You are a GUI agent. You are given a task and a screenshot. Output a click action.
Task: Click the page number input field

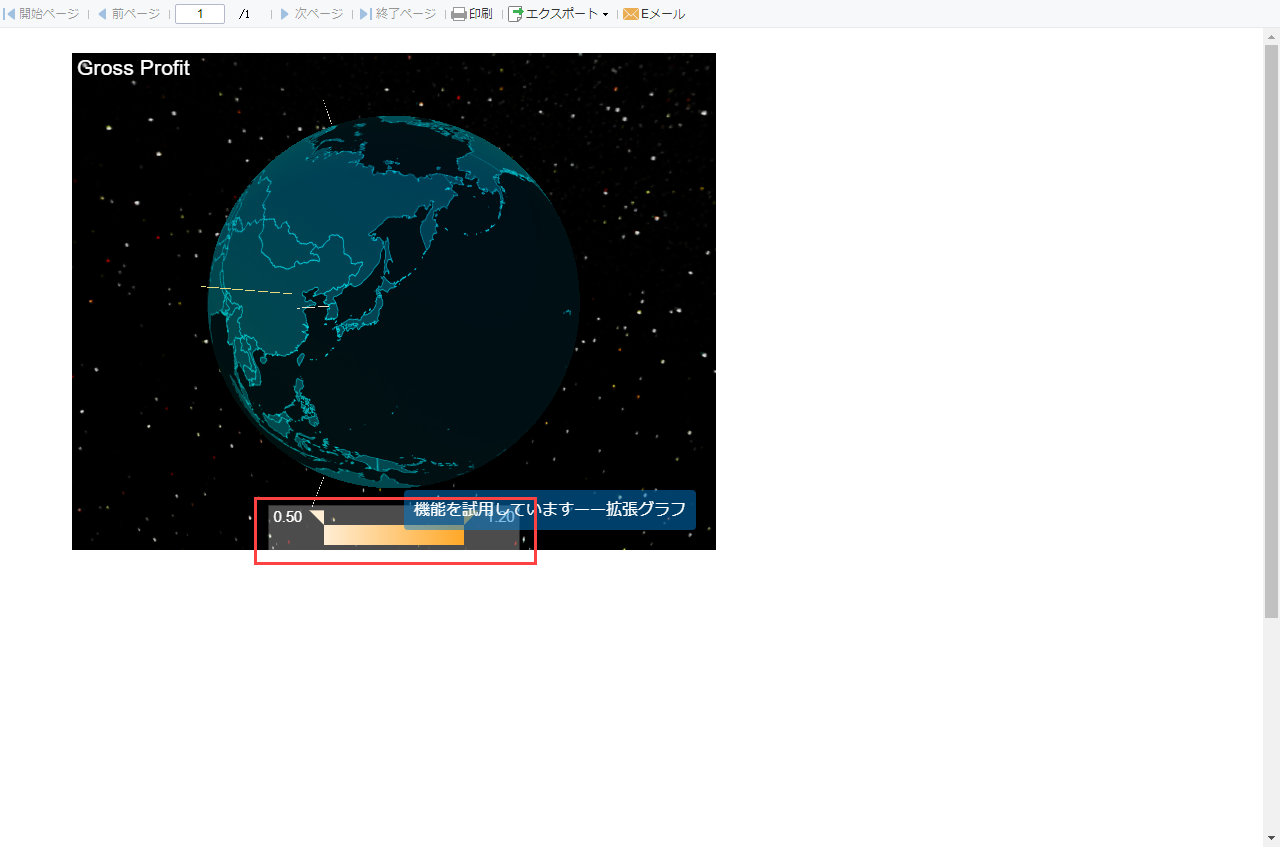pos(200,14)
